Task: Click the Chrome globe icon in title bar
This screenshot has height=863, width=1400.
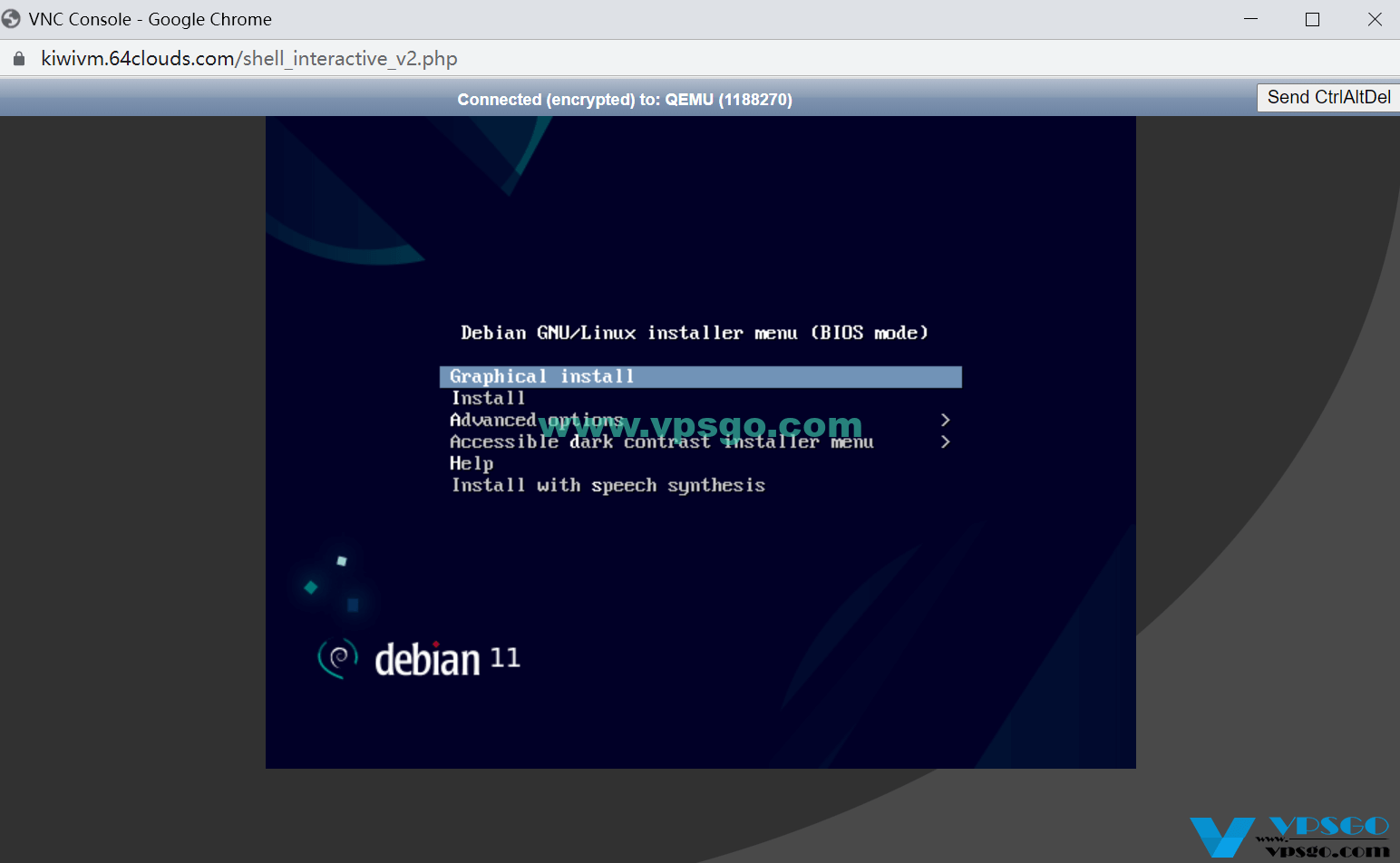Action: pos(11,19)
